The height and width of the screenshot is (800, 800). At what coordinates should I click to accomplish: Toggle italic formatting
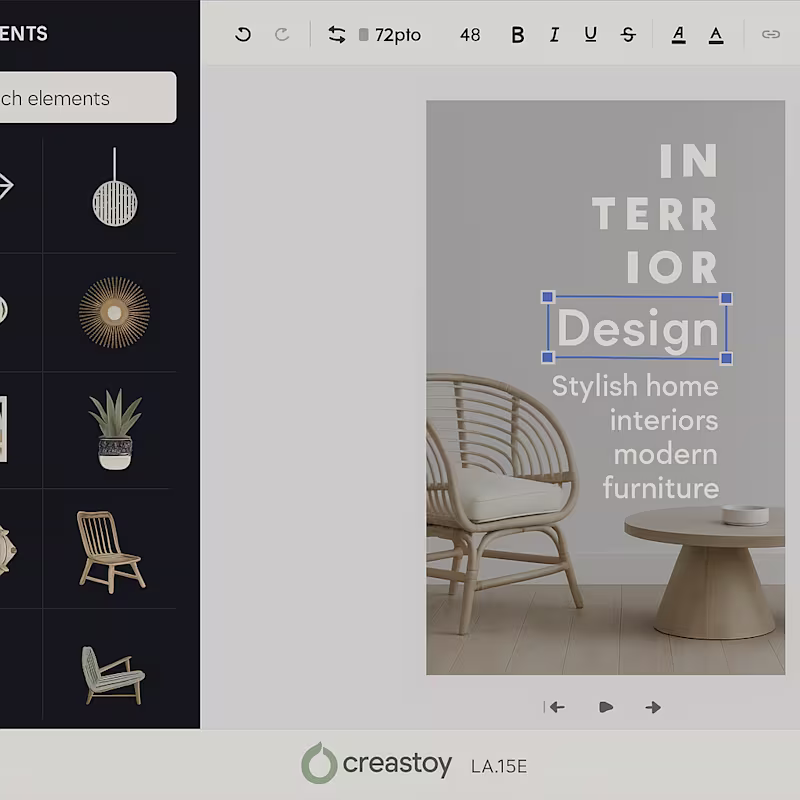coord(553,33)
